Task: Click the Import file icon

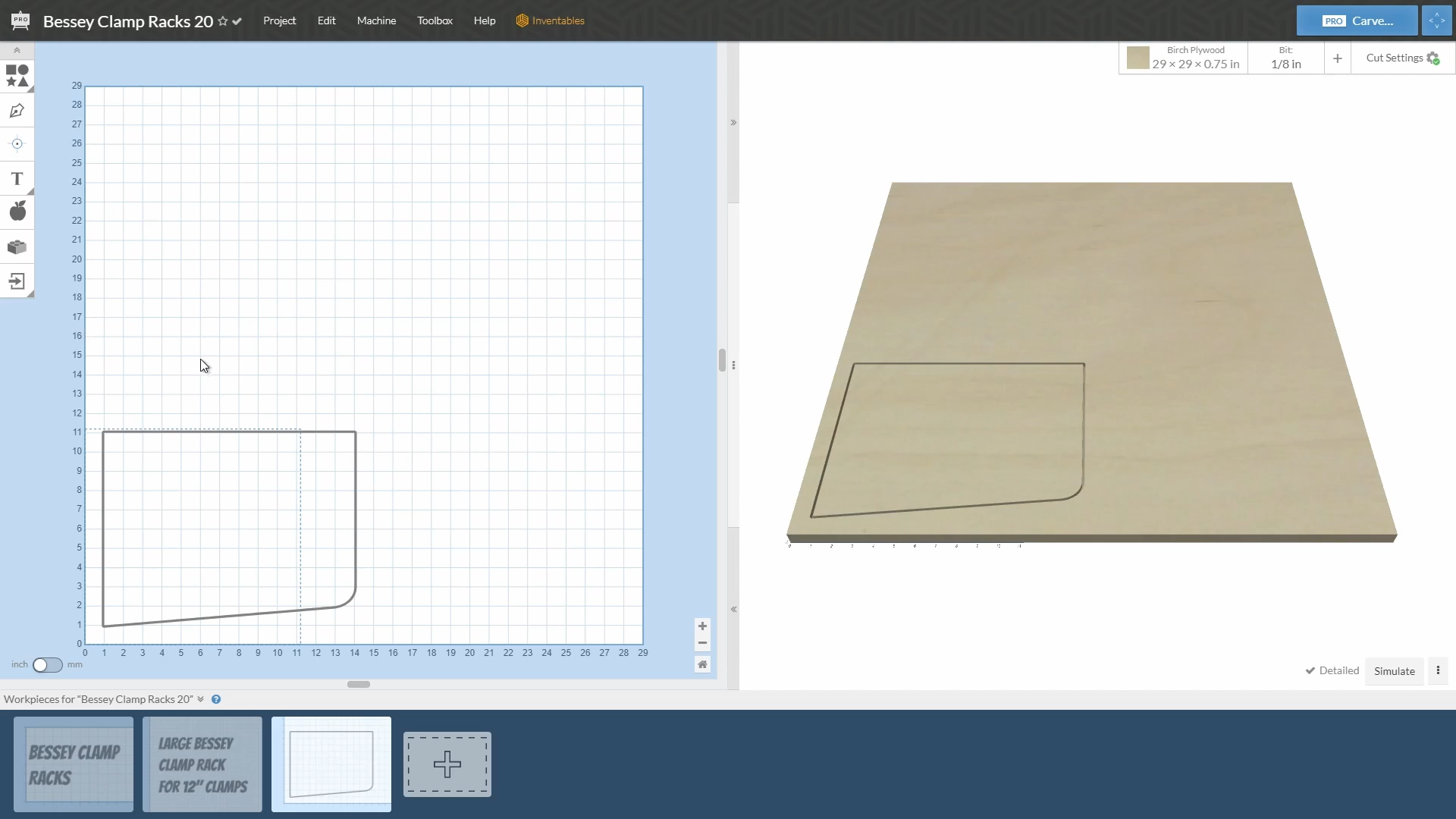Action: 17,281
